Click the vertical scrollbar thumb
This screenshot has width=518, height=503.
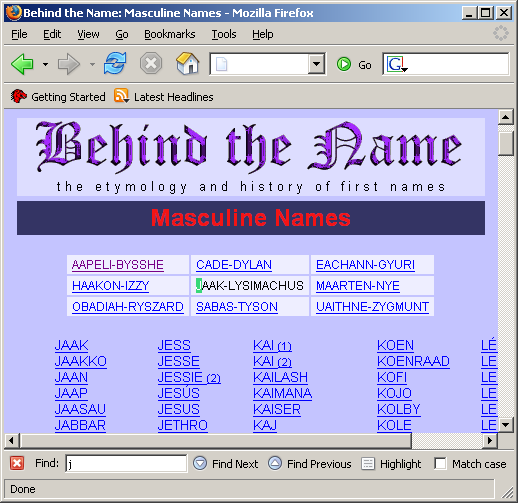(x=506, y=143)
